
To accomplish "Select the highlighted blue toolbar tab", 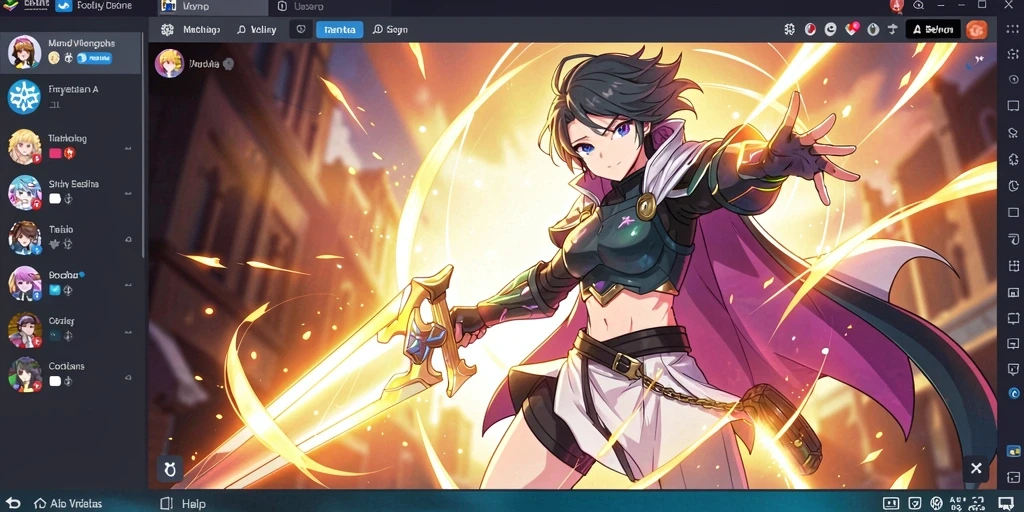I will (340, 29).
